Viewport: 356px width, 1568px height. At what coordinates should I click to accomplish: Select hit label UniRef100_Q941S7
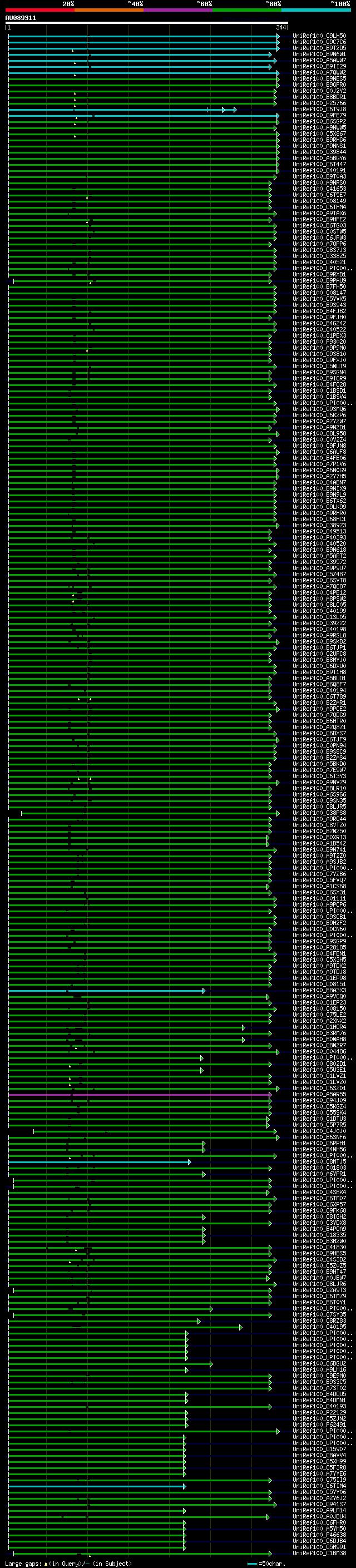click(x=319, y=1505)
